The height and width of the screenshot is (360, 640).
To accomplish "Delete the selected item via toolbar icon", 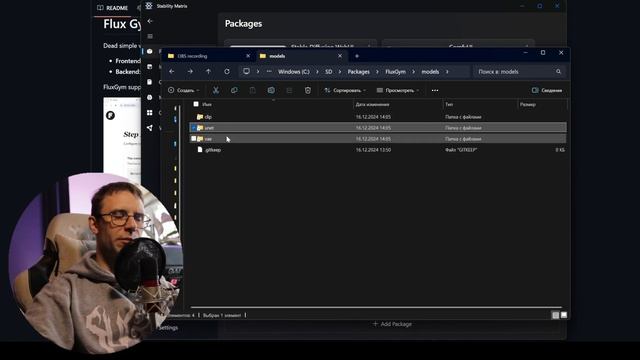I will coord(308,90).
